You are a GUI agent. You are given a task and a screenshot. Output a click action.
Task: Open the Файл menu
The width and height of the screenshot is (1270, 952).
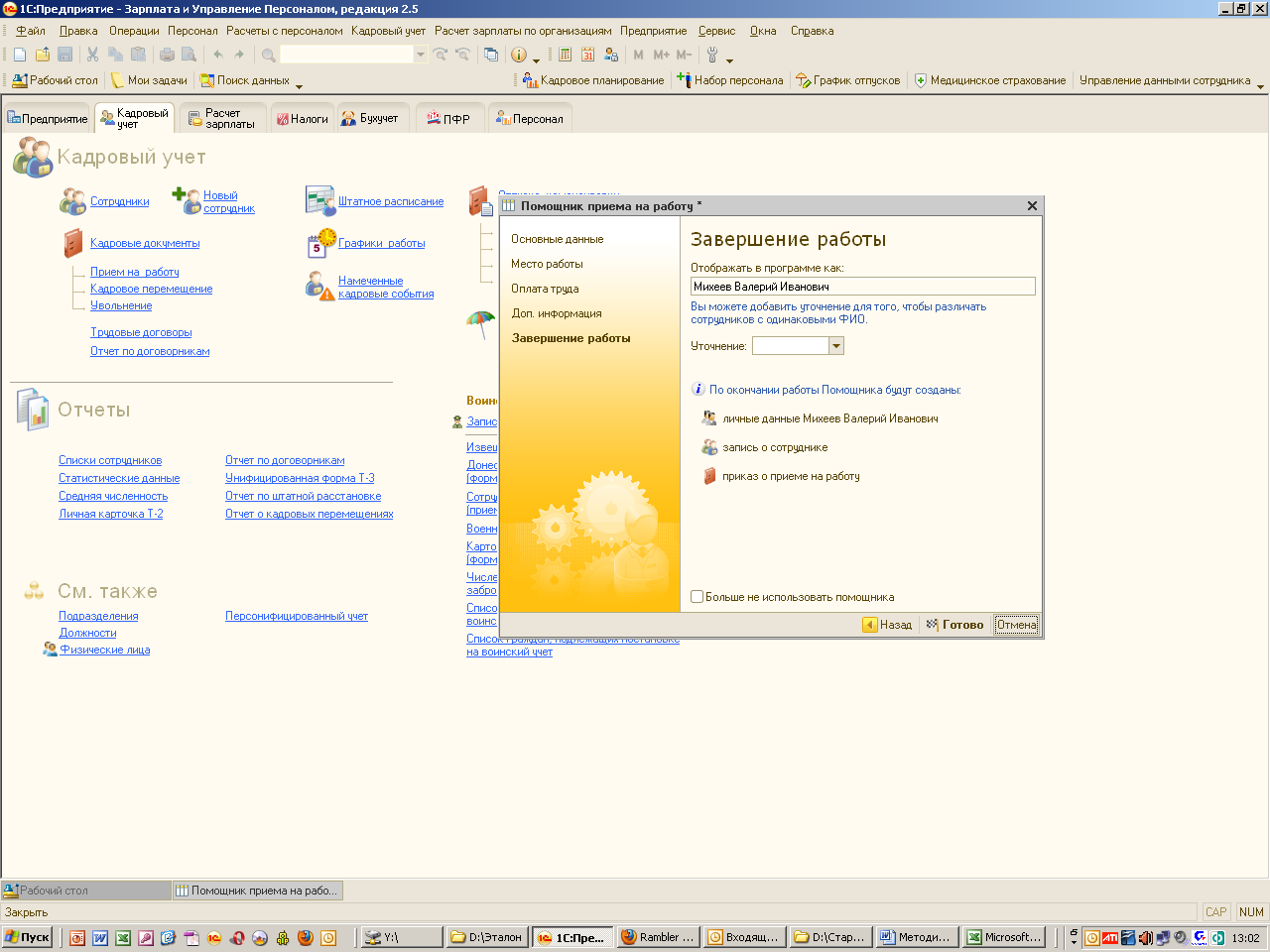[31, 31]
